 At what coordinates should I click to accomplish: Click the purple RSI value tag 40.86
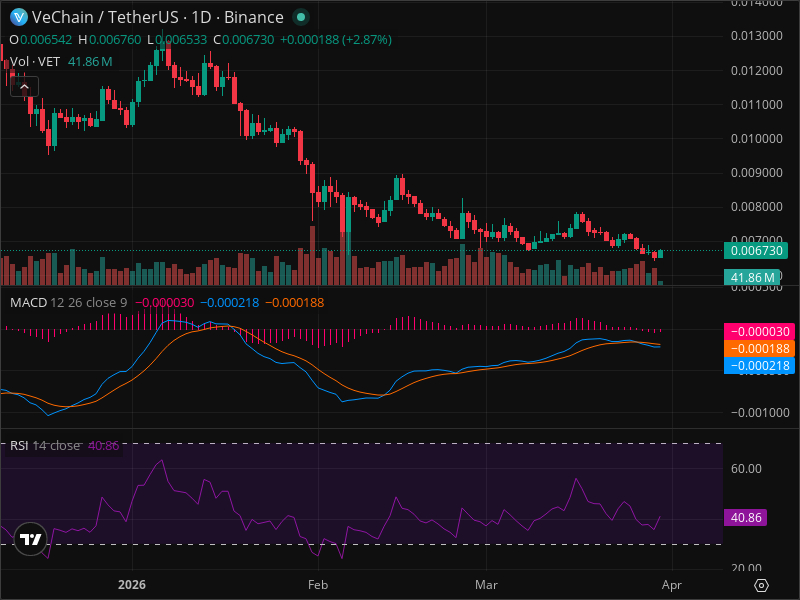click(745, 517)
